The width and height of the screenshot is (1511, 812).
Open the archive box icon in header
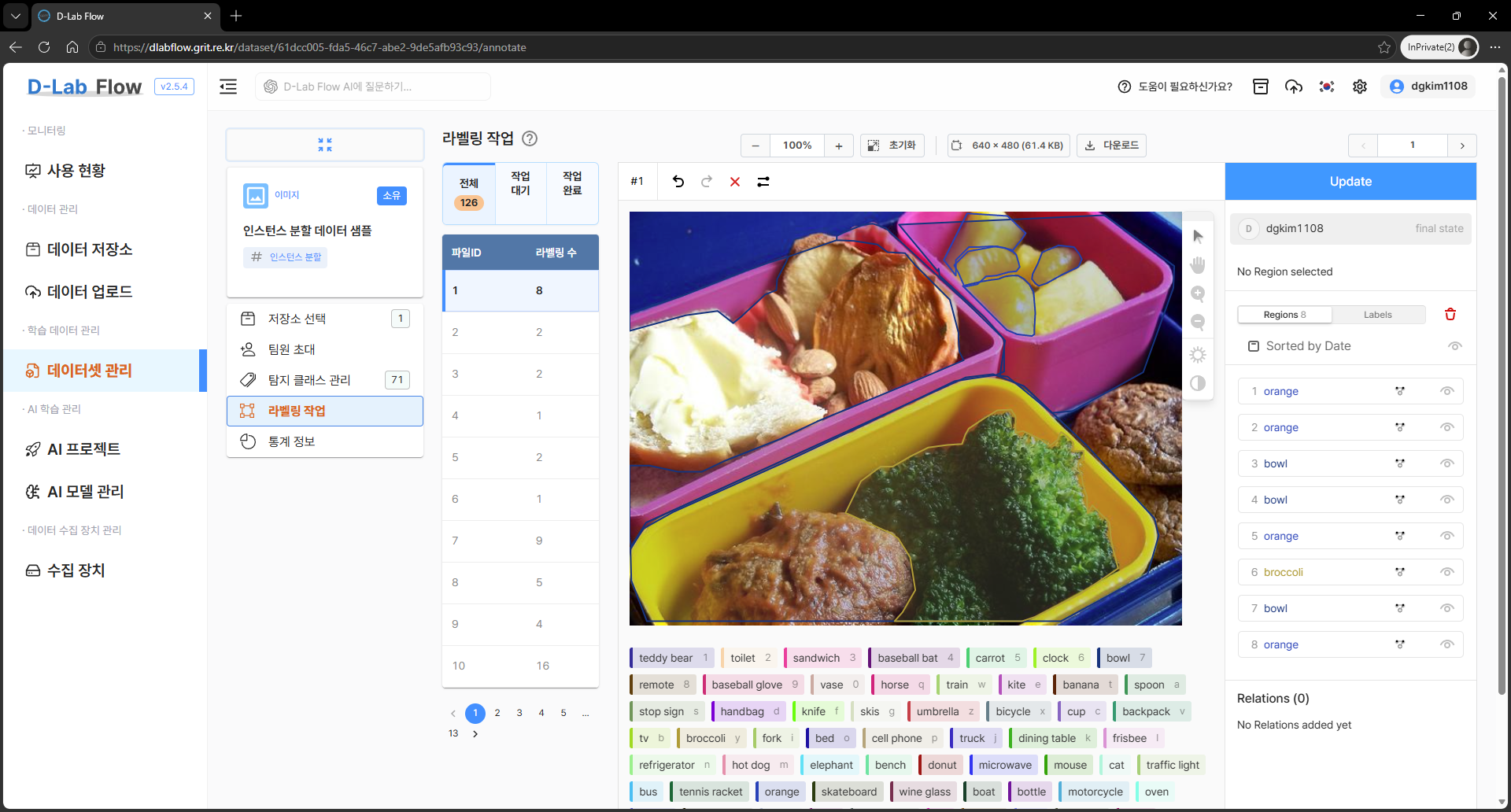[x=1261, y=87]
